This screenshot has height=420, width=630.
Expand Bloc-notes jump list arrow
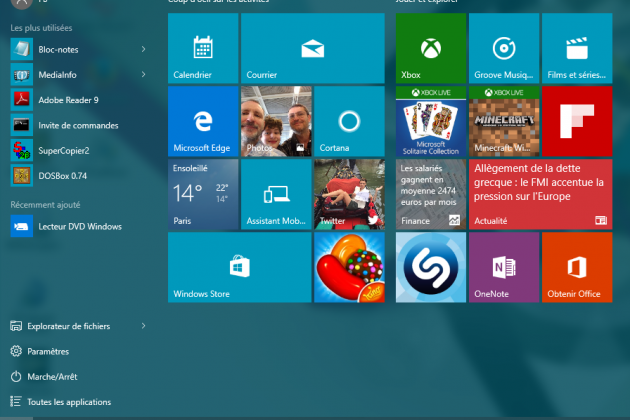pos(143,49)
